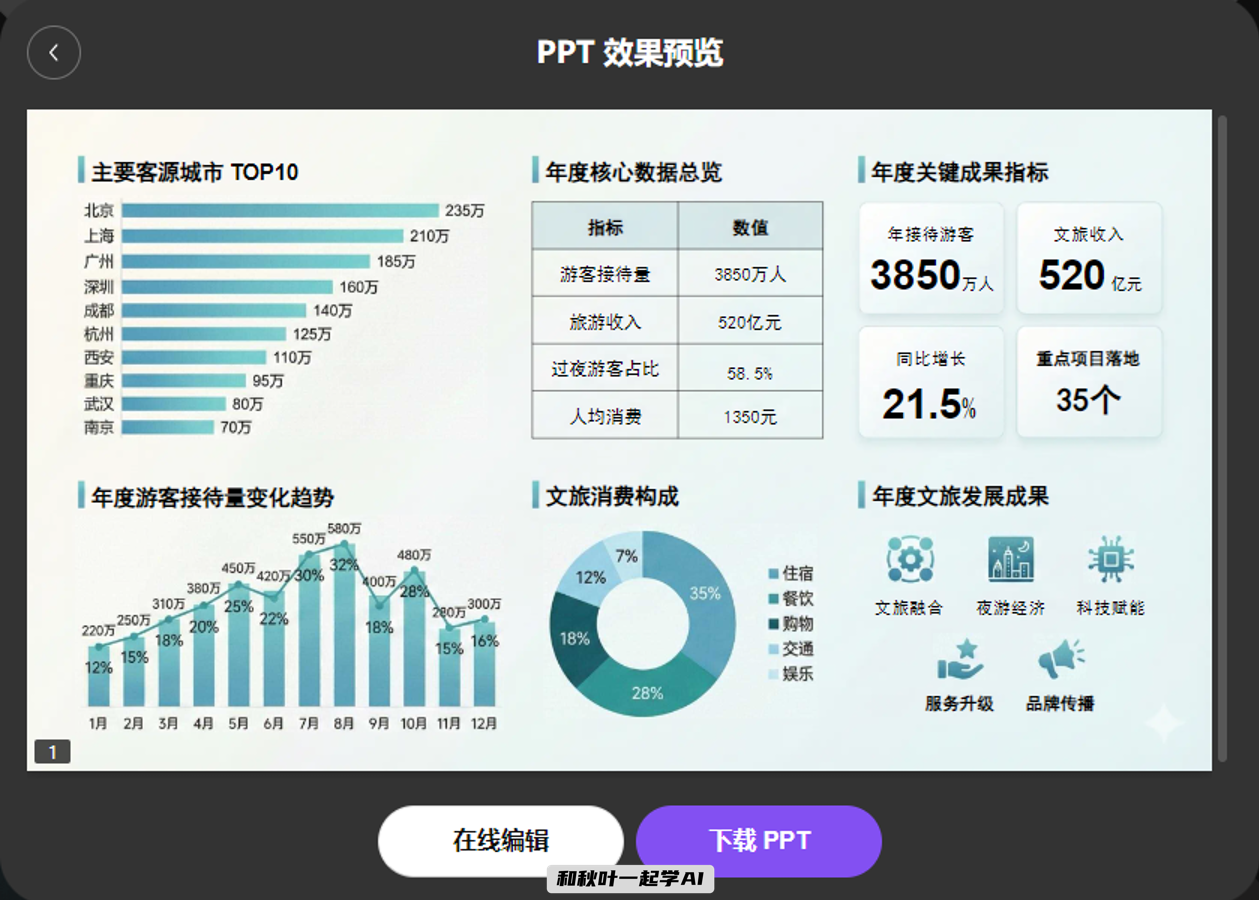Click the 人均消费 table cell
Screen dimensions: 1259x900
(604, 414)
